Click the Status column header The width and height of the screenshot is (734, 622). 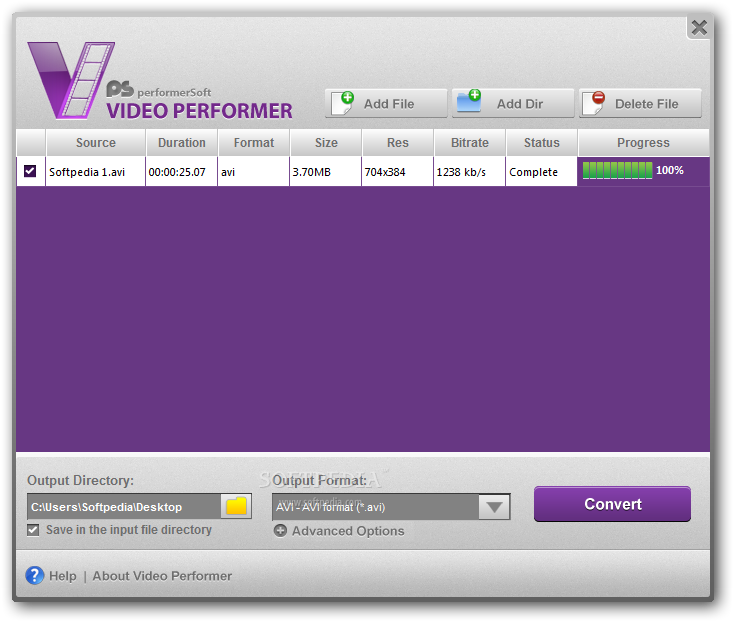pos(542,142)
